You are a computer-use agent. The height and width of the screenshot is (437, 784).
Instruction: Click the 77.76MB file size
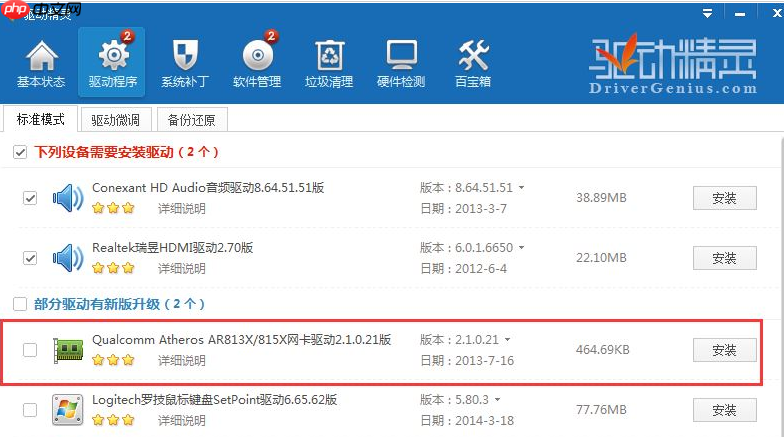tap(601, 410)
